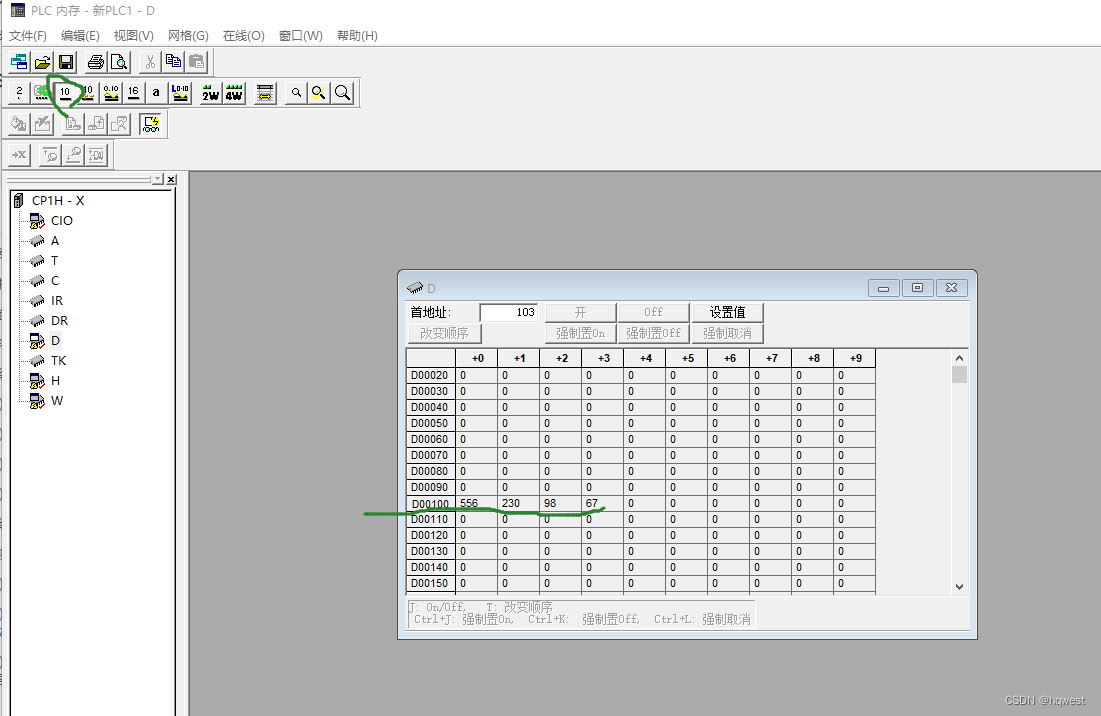Open file with the folder toolbar icon
The image size is (1101, 716).
[42, 62]
